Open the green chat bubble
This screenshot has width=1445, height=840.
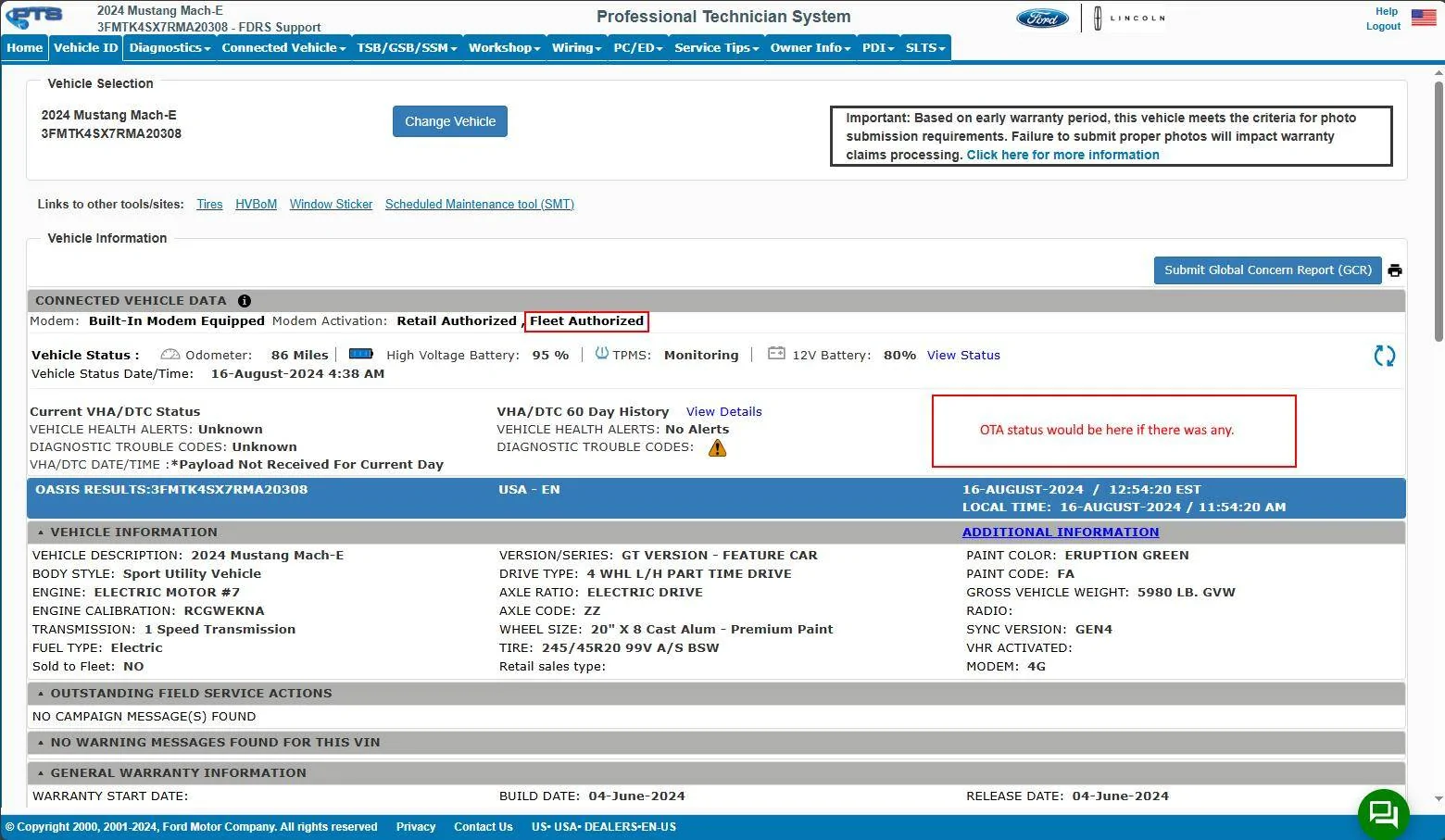1384,814
